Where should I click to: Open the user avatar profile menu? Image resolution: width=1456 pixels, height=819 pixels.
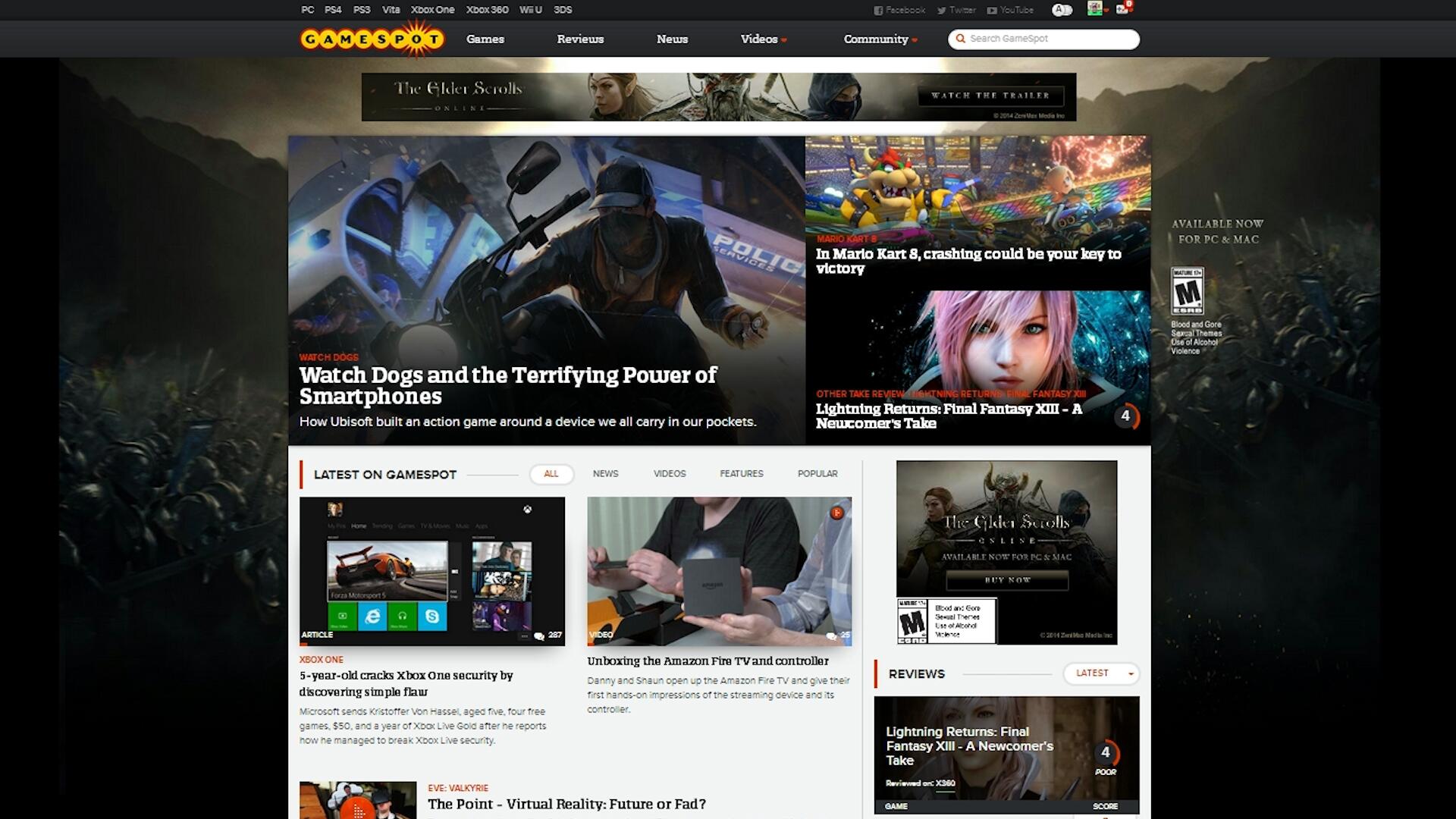coord(1094,9)
